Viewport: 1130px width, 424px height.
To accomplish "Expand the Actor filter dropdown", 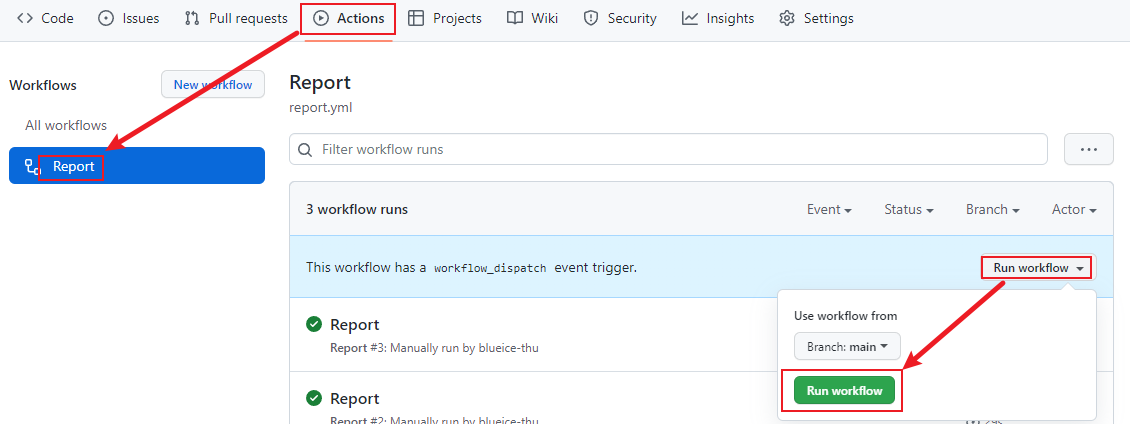I will coord(1074,210).
